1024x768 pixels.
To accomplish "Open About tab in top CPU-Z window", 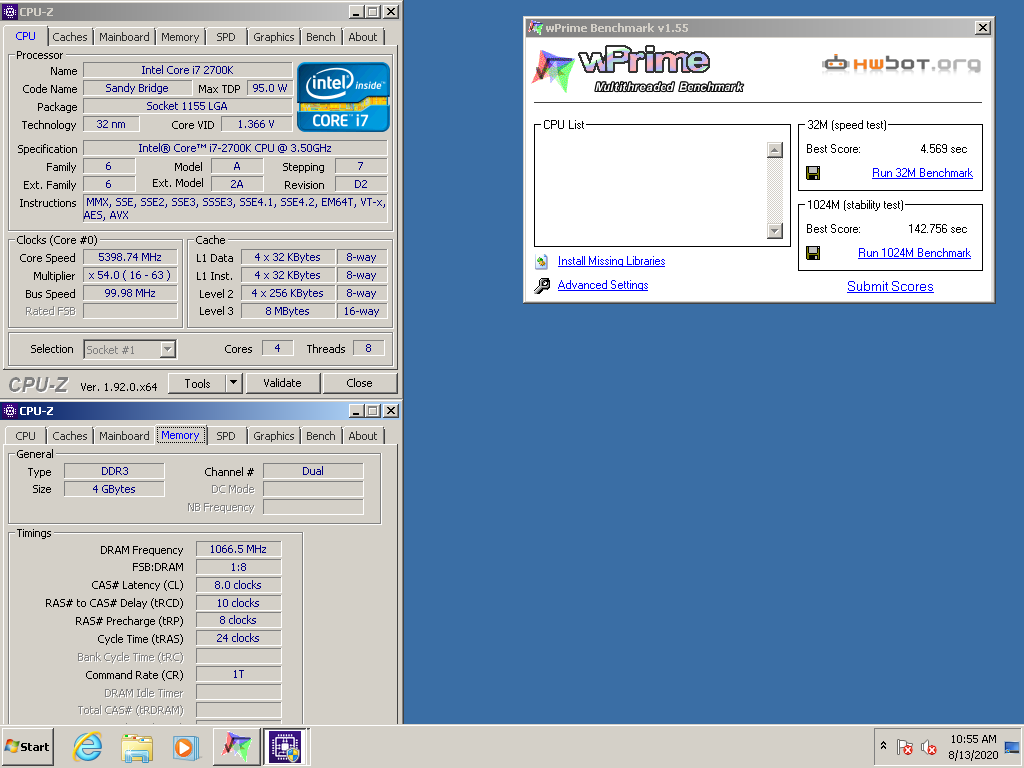I will 362,37.
